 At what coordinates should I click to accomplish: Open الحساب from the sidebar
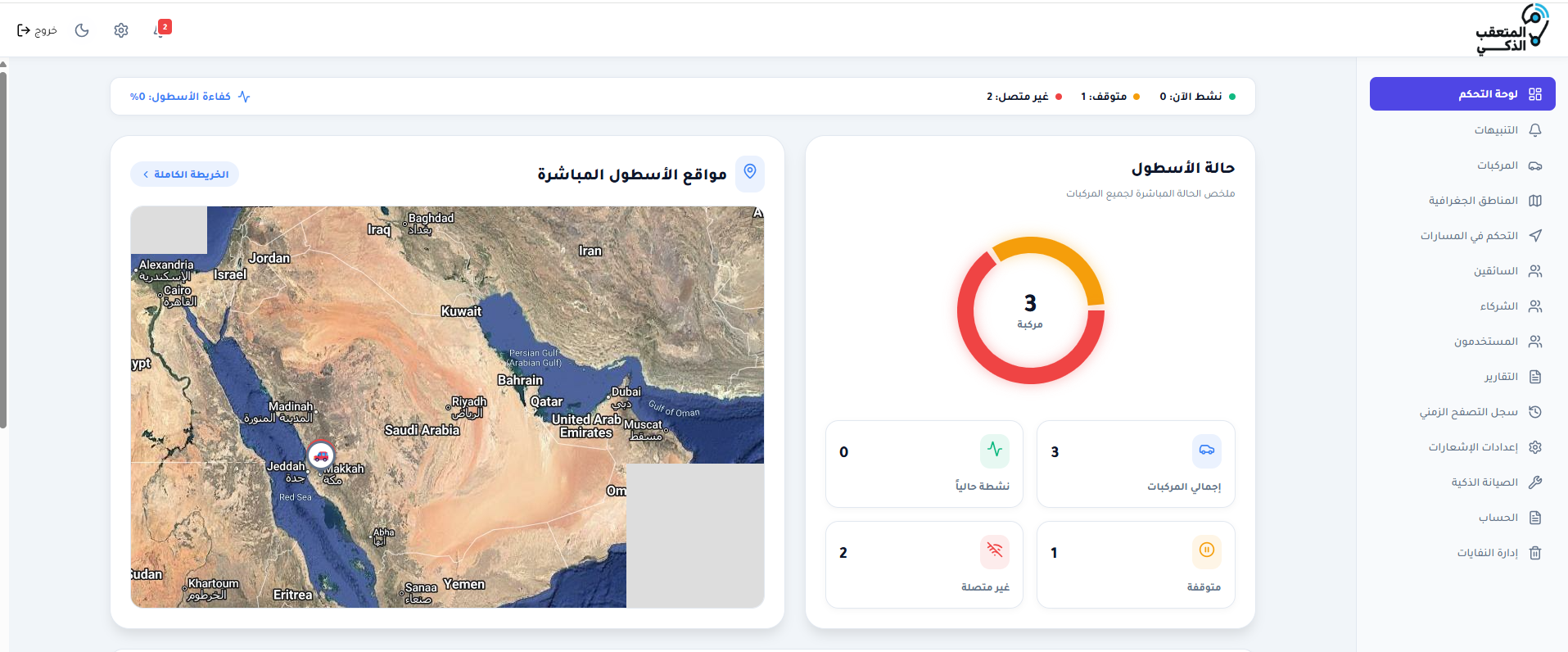(1462, 518)
